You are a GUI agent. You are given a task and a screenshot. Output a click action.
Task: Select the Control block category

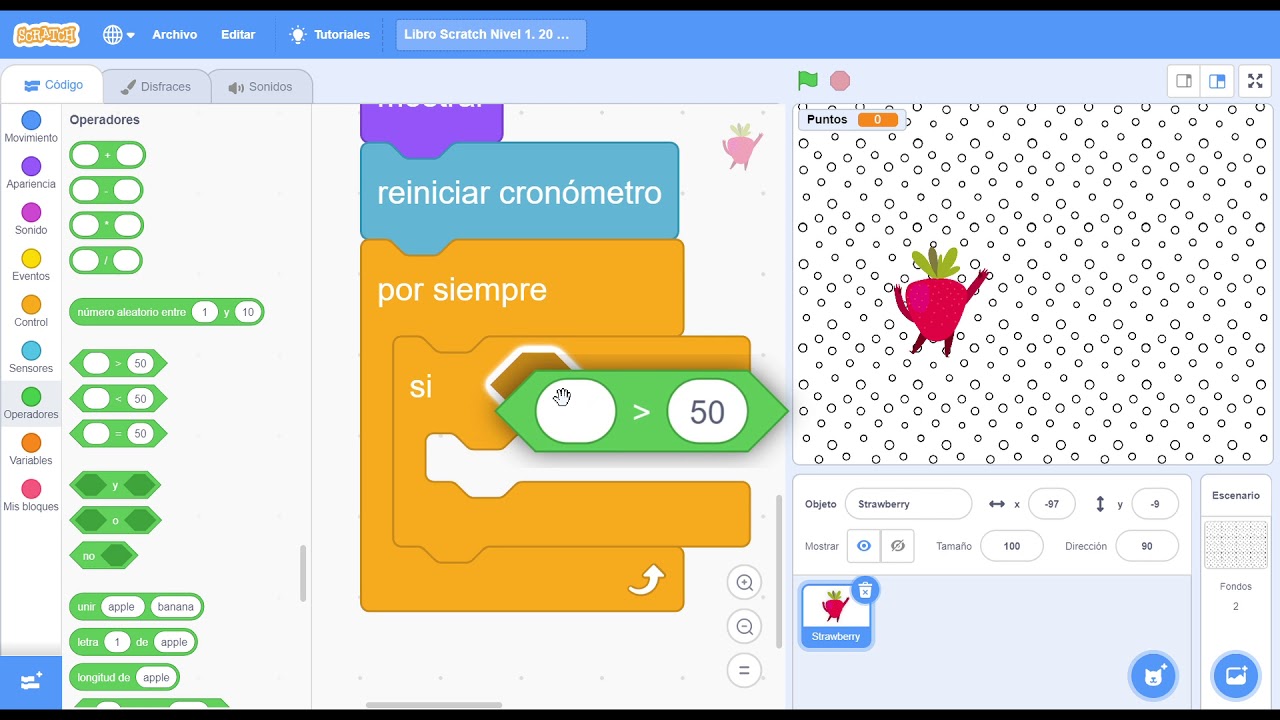(x=31, y=311)
